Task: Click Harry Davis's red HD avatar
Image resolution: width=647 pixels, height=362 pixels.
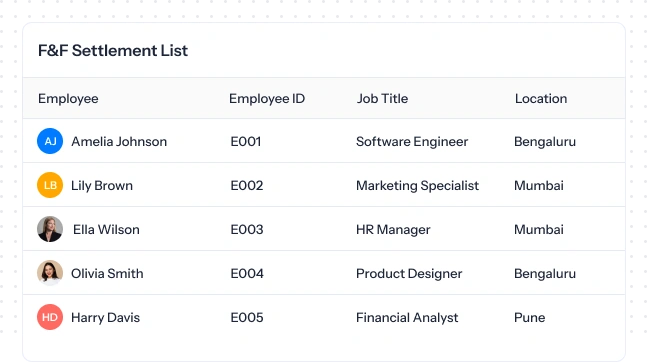Action: tap(50, 317)
